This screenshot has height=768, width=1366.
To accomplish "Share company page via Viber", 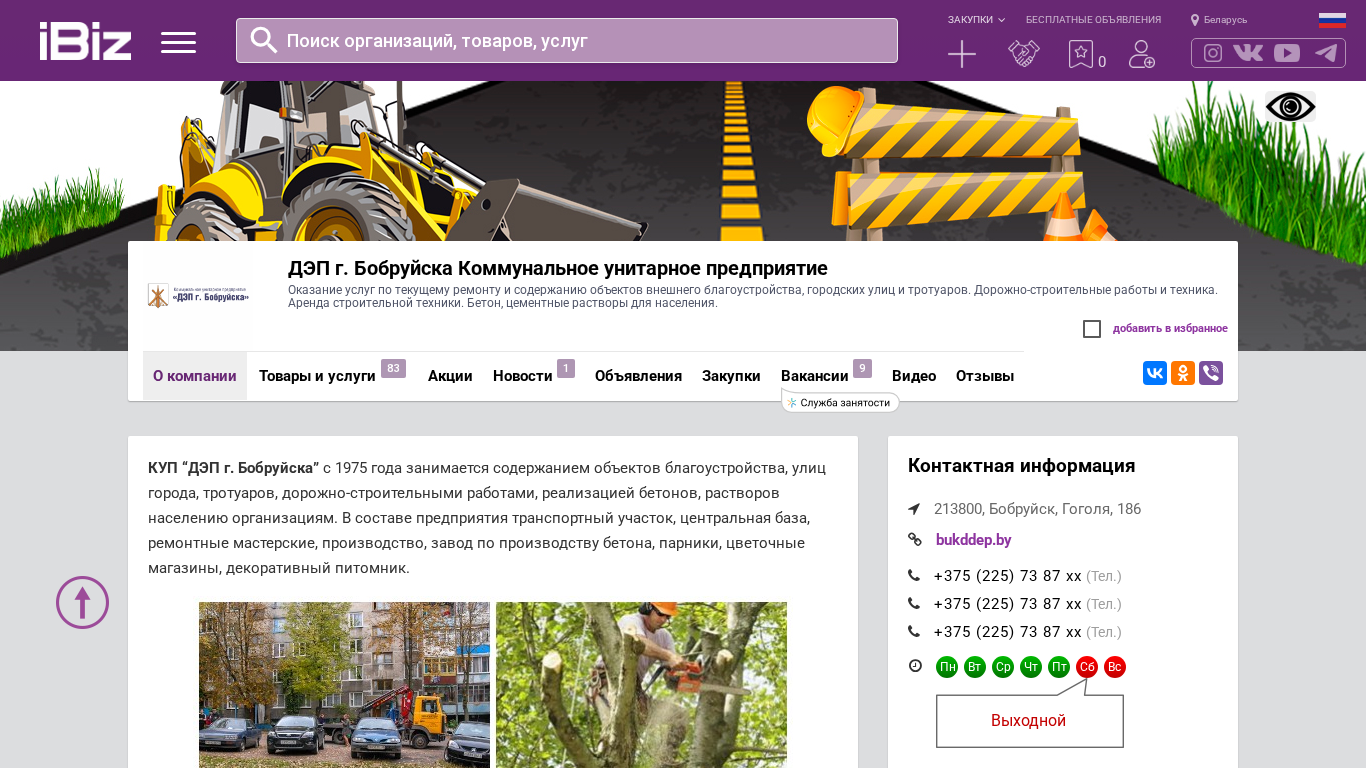I will [1211, 373].
